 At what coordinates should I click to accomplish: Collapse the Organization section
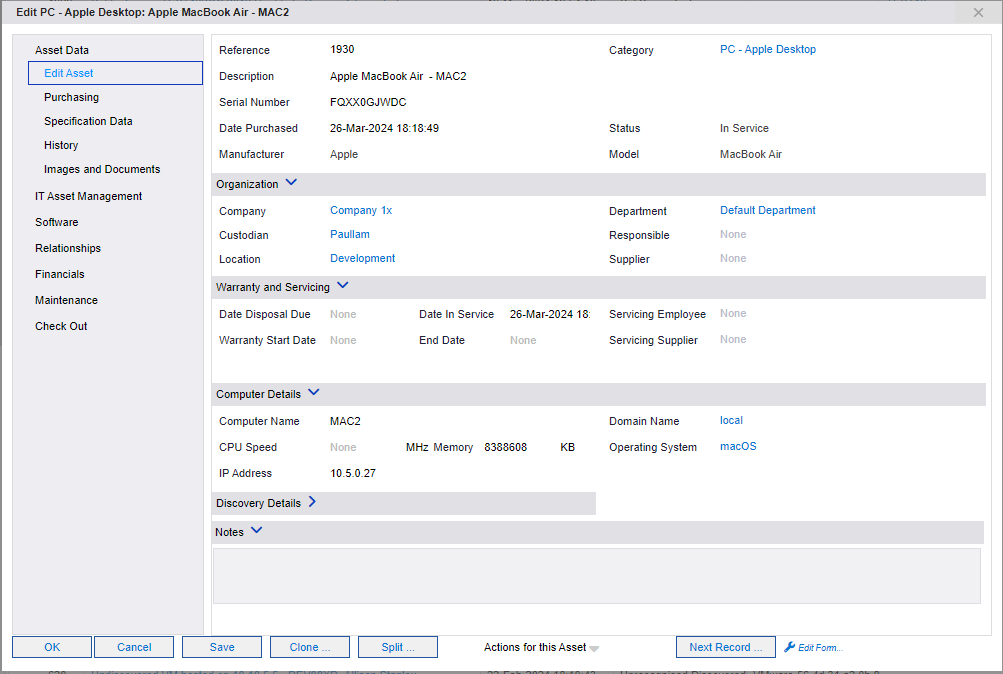point(290,183)
